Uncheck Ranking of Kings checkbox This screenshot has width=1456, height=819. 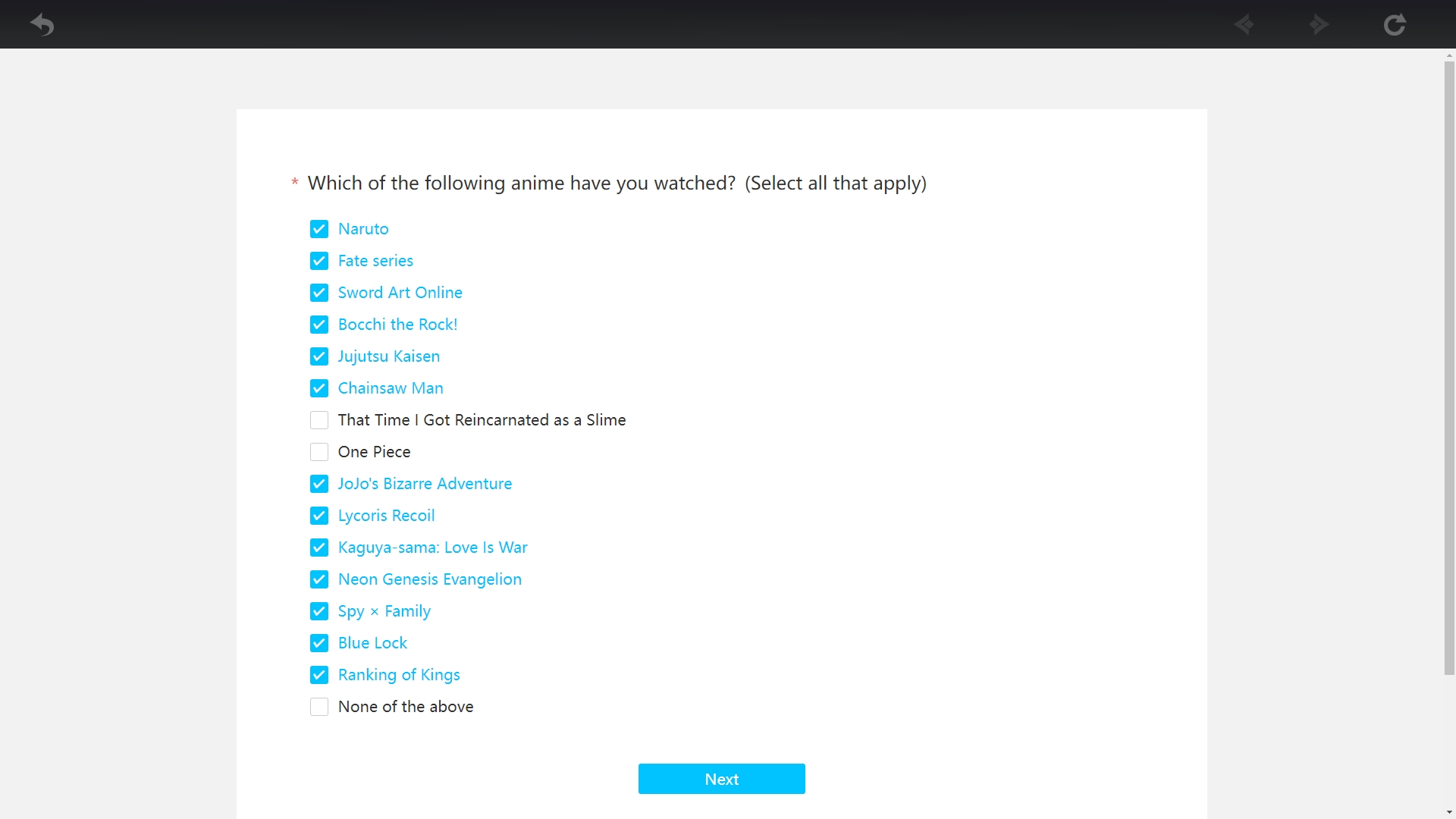[x=319, y=675]
